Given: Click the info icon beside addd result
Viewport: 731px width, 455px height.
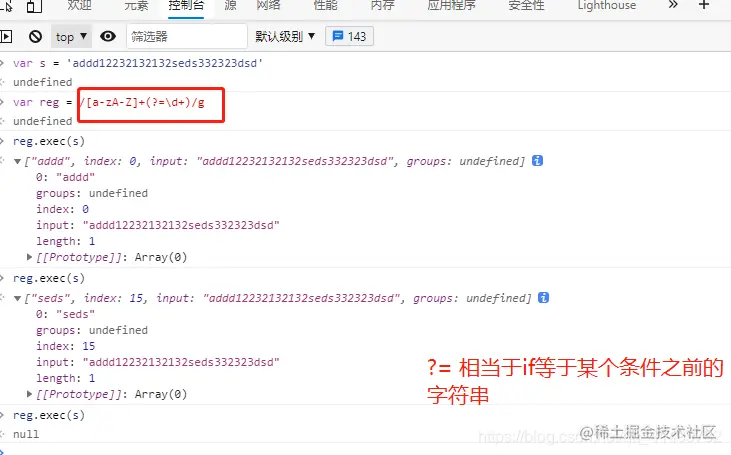Looking at the screenshot, I should [x=537, y=161].
